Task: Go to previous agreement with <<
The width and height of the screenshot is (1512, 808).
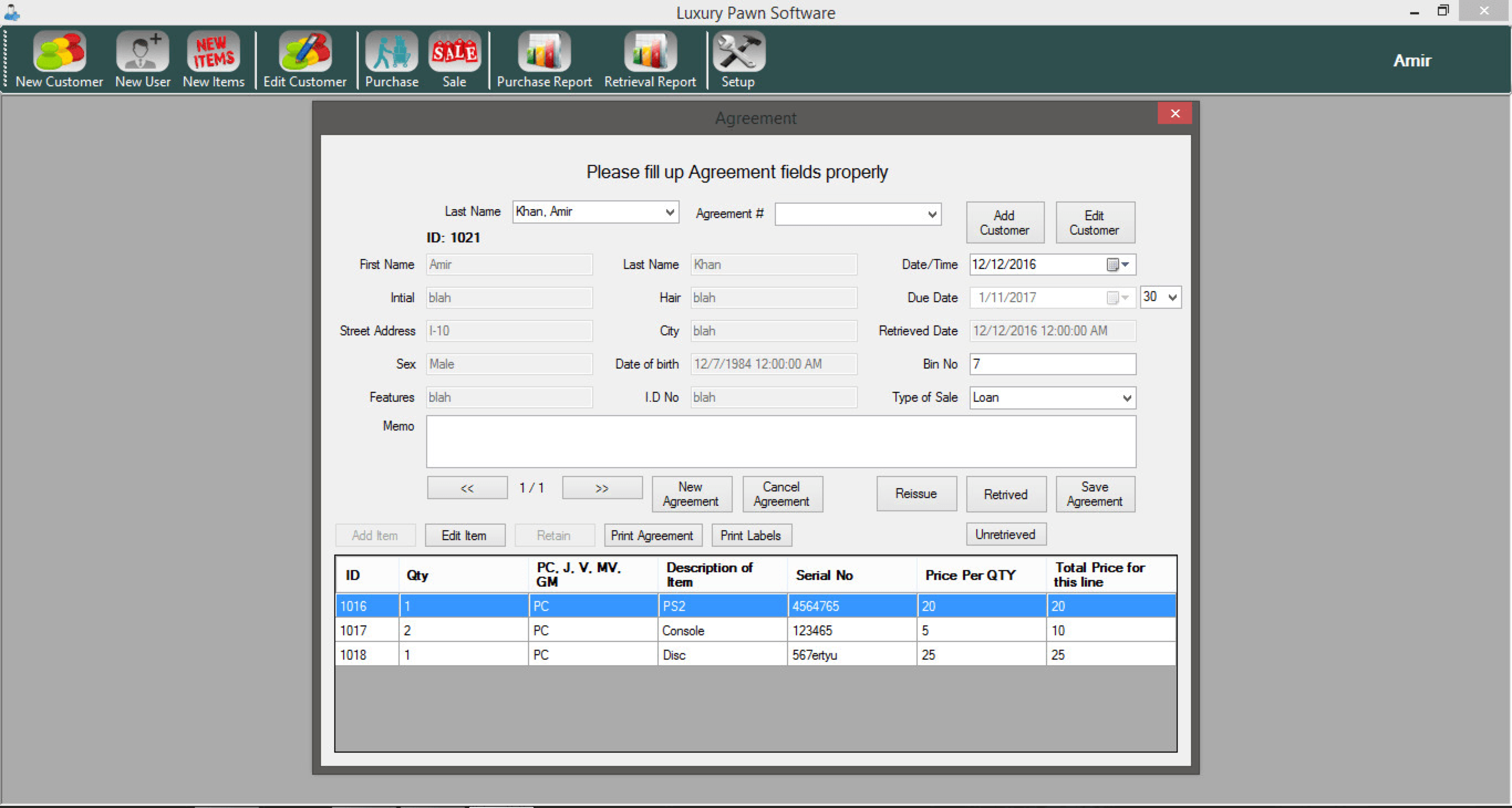Action: [x=467, y=488]
